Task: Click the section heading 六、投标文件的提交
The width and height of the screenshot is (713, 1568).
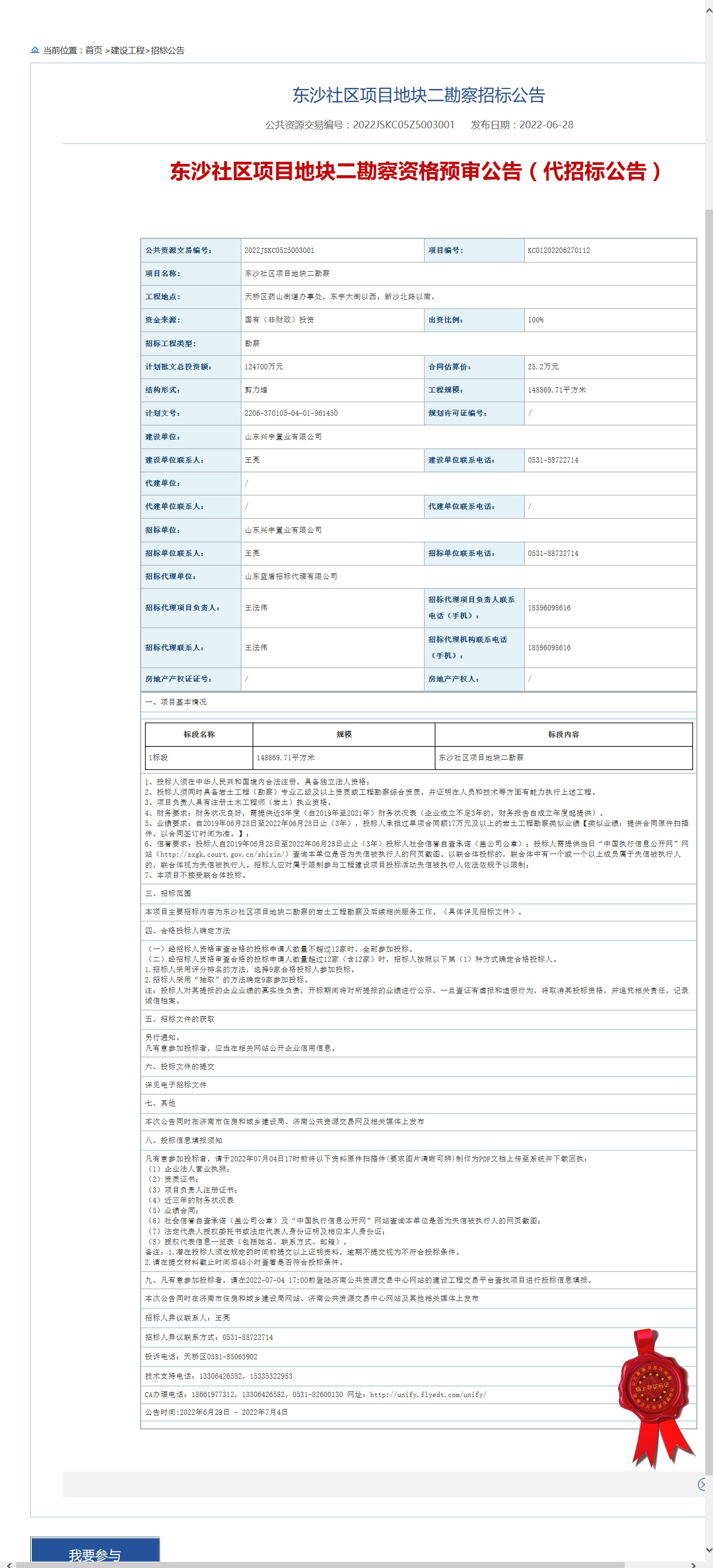Action: (179, 1067)
